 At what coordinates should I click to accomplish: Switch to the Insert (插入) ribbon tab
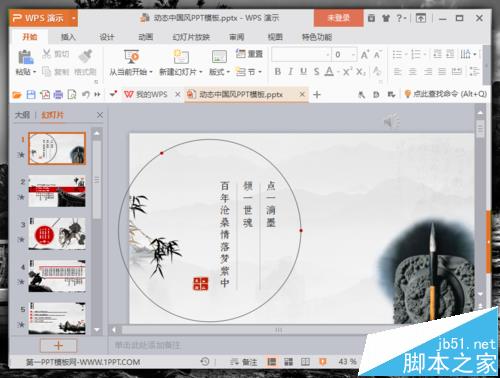pos(68,37)
